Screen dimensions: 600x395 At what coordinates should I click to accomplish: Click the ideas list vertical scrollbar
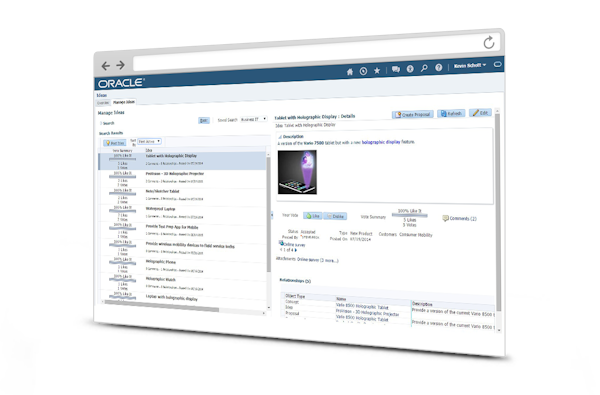pos(269,214)
